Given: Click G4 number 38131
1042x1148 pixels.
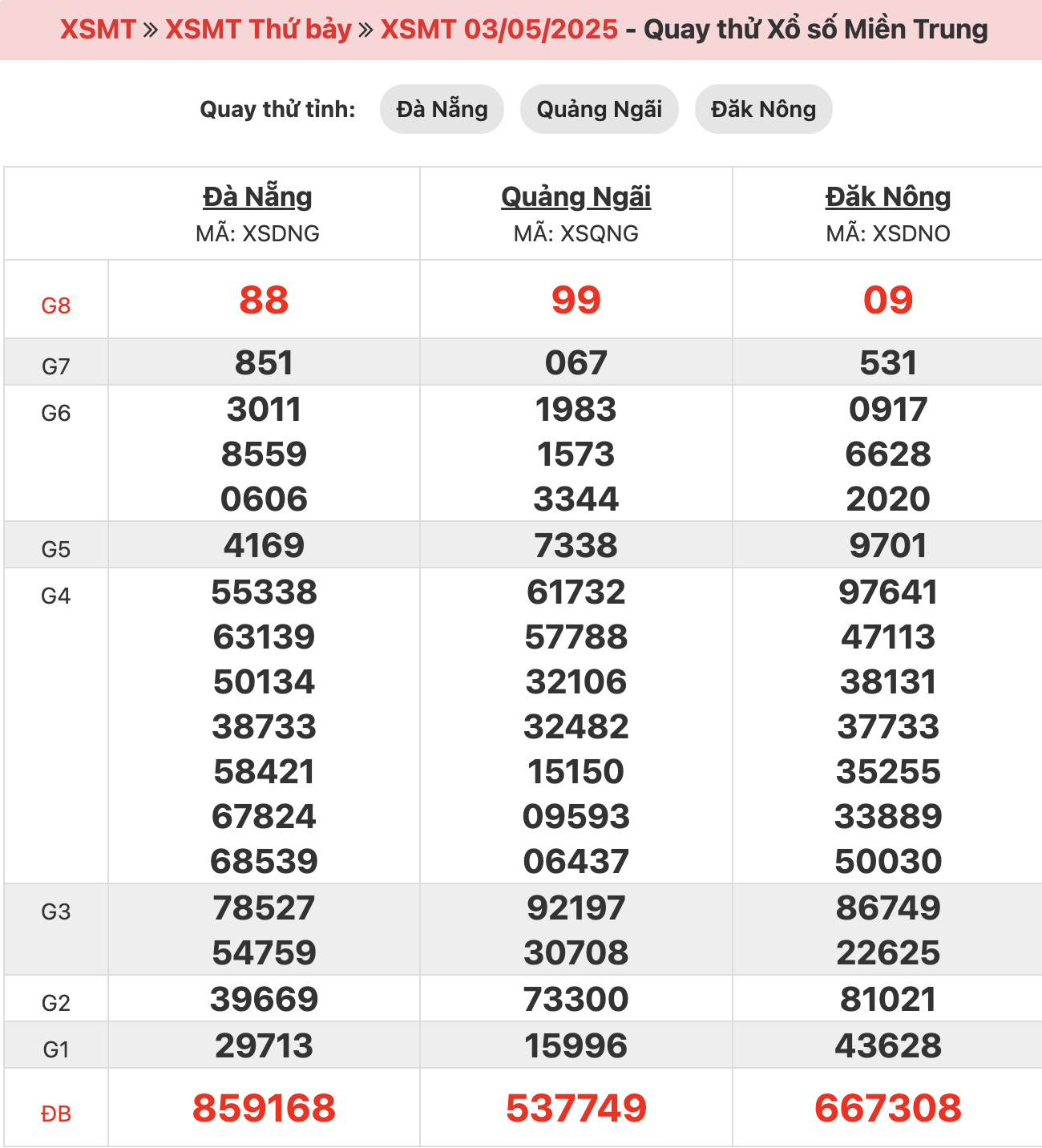Looking at the screenshot, I should pyautogui.click(x=888, y=681).
